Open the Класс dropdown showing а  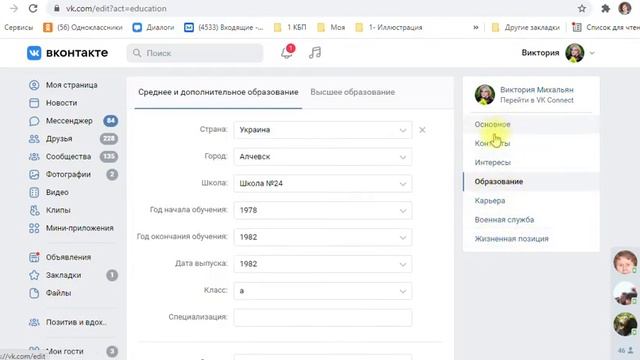click(323, 291)
